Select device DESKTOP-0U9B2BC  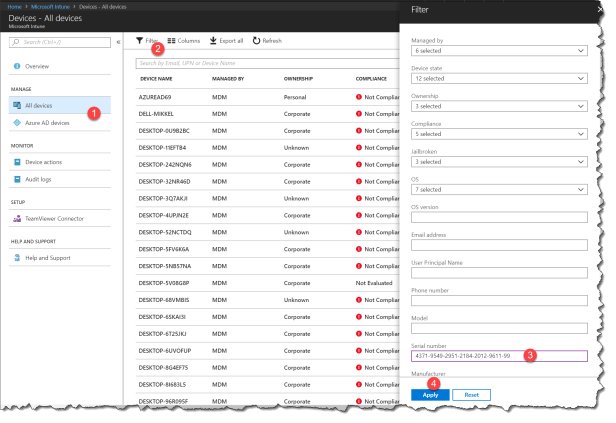164,131
